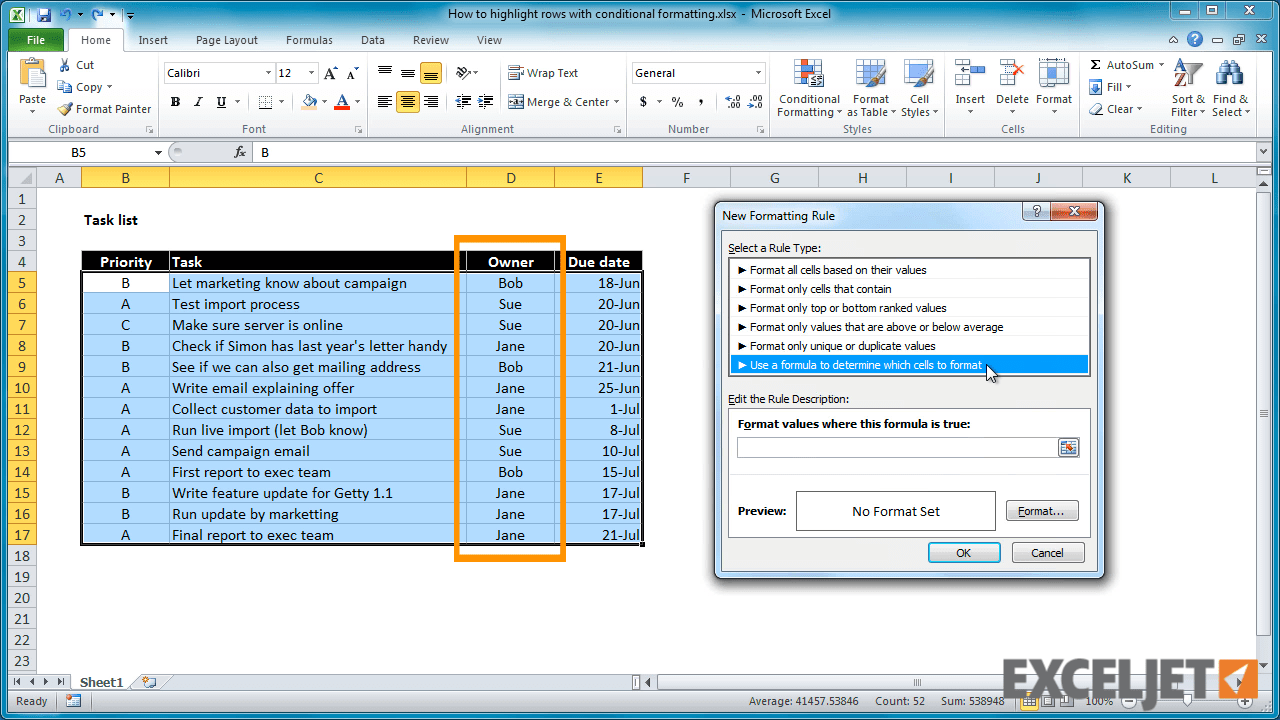Select the Format as Table icon

[x=870, y=88]
